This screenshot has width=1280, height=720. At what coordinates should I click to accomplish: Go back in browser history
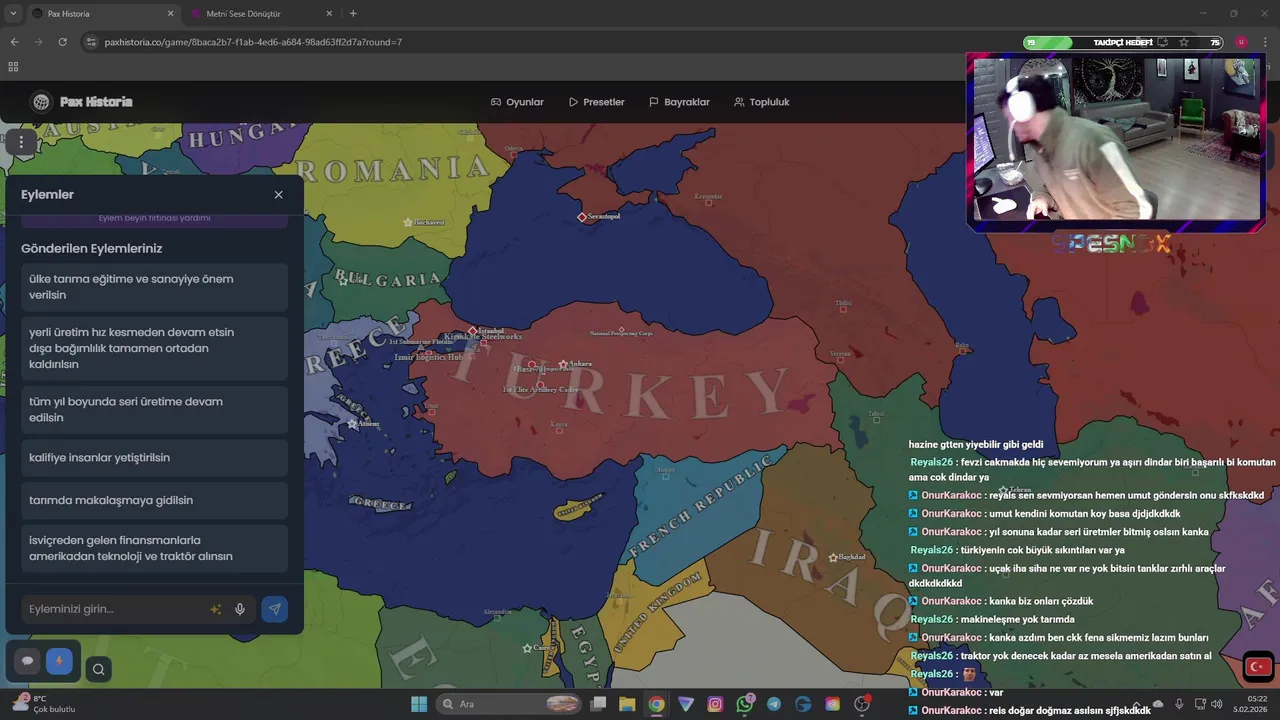14,42
